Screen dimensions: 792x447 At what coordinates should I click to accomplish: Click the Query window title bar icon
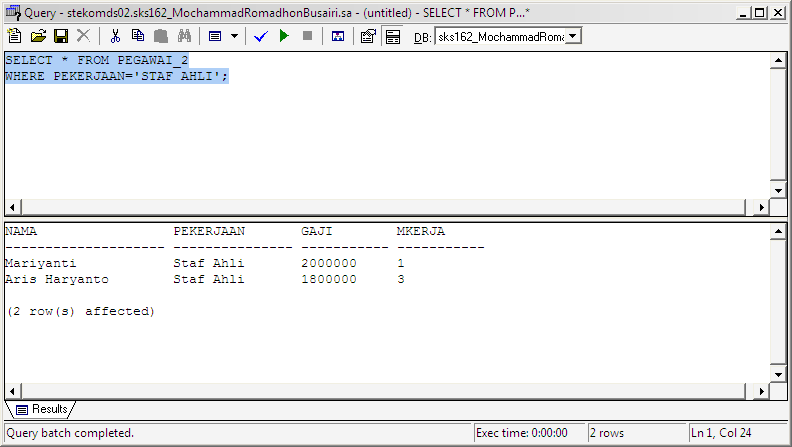pyautogui.click(x=13, y=12)
